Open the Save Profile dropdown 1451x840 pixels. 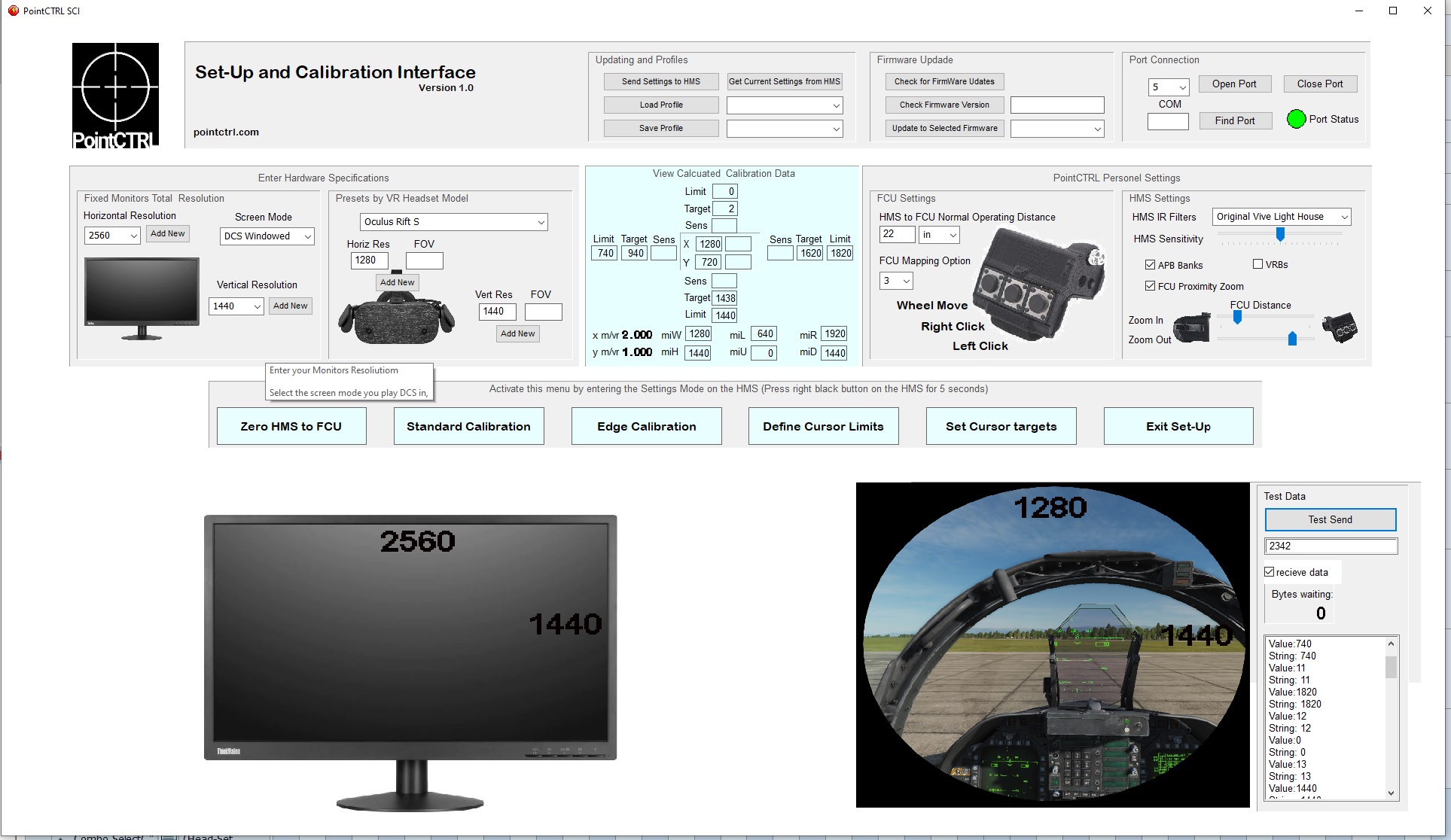(785, 129)
